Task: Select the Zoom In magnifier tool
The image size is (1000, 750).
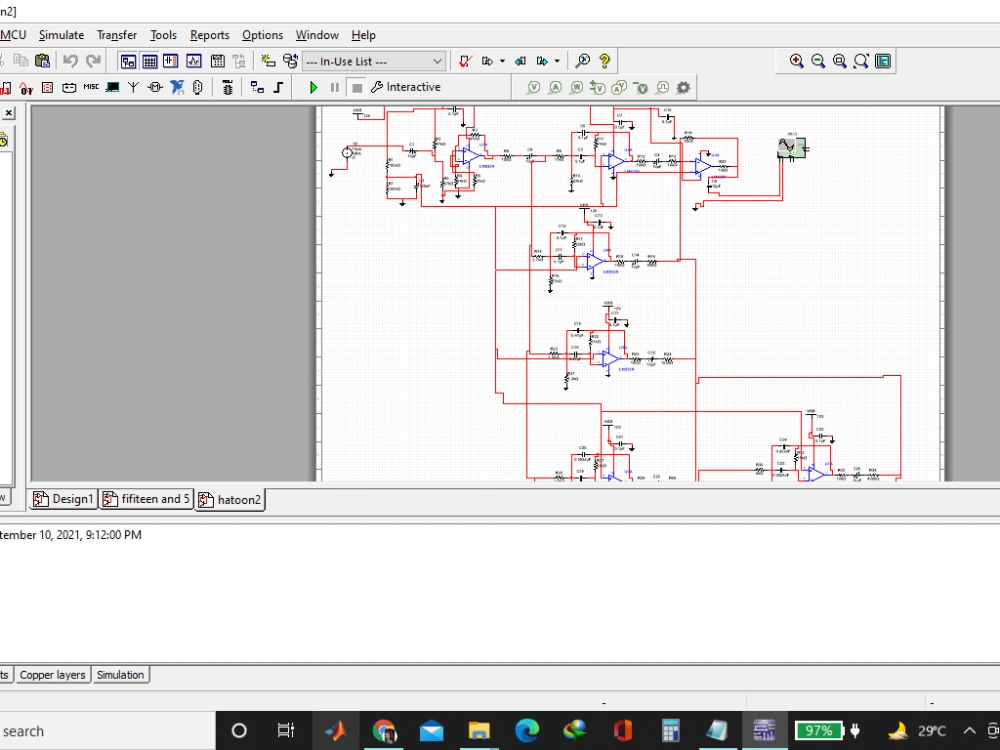Action: 795,61
